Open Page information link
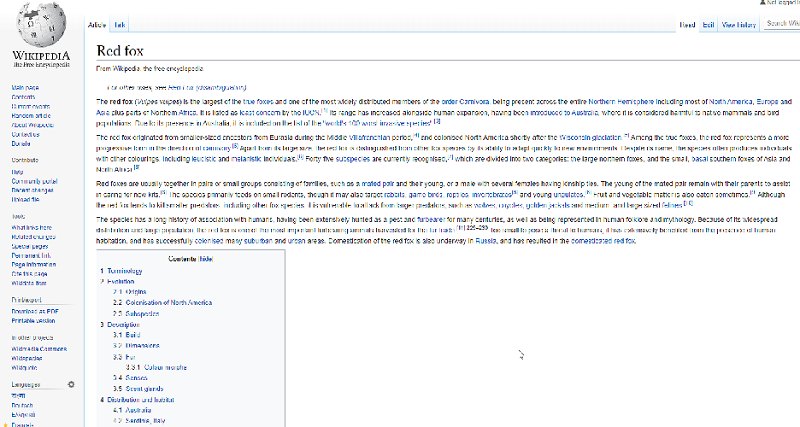 (34, 264)
